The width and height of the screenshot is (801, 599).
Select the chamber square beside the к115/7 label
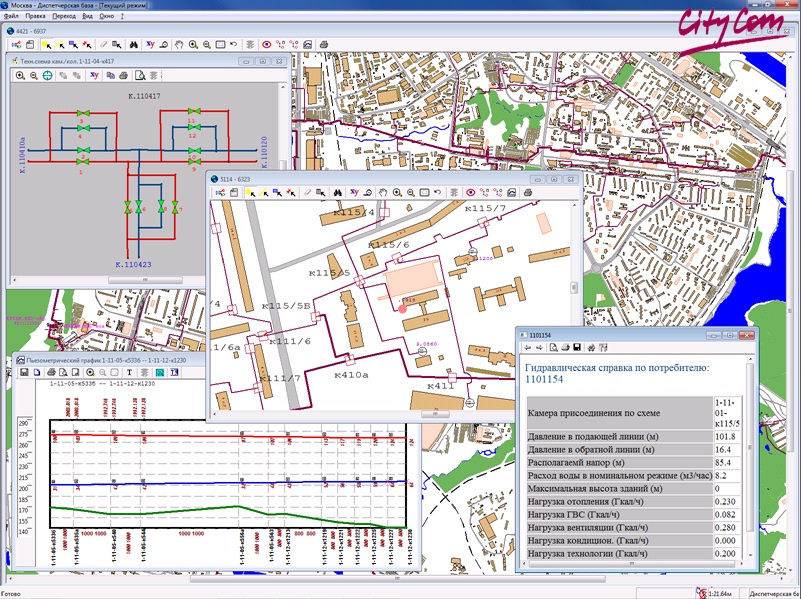pyautogui.click(x=482, y=222)
